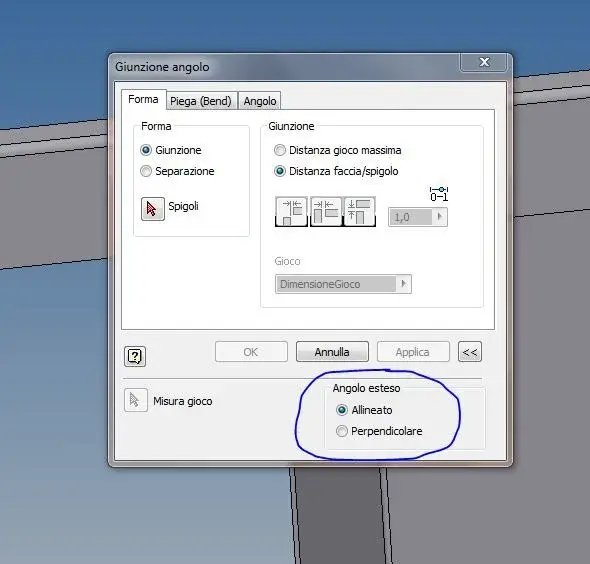This screenshot has height=564, width=590.
Task: Select the middle face/edge overlap icon
Action: tap(325, 211)
